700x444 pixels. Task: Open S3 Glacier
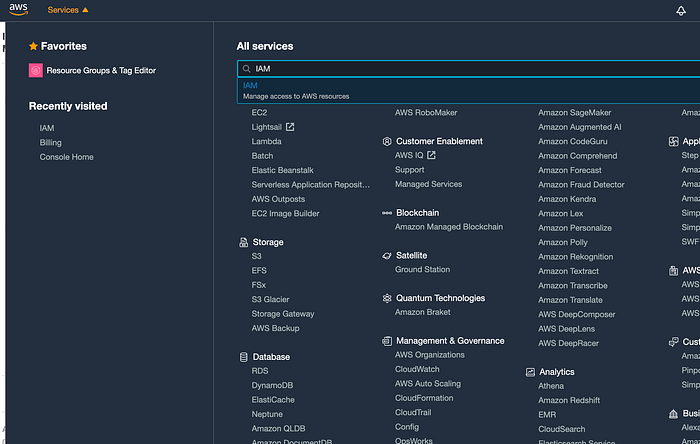(270, 299)
